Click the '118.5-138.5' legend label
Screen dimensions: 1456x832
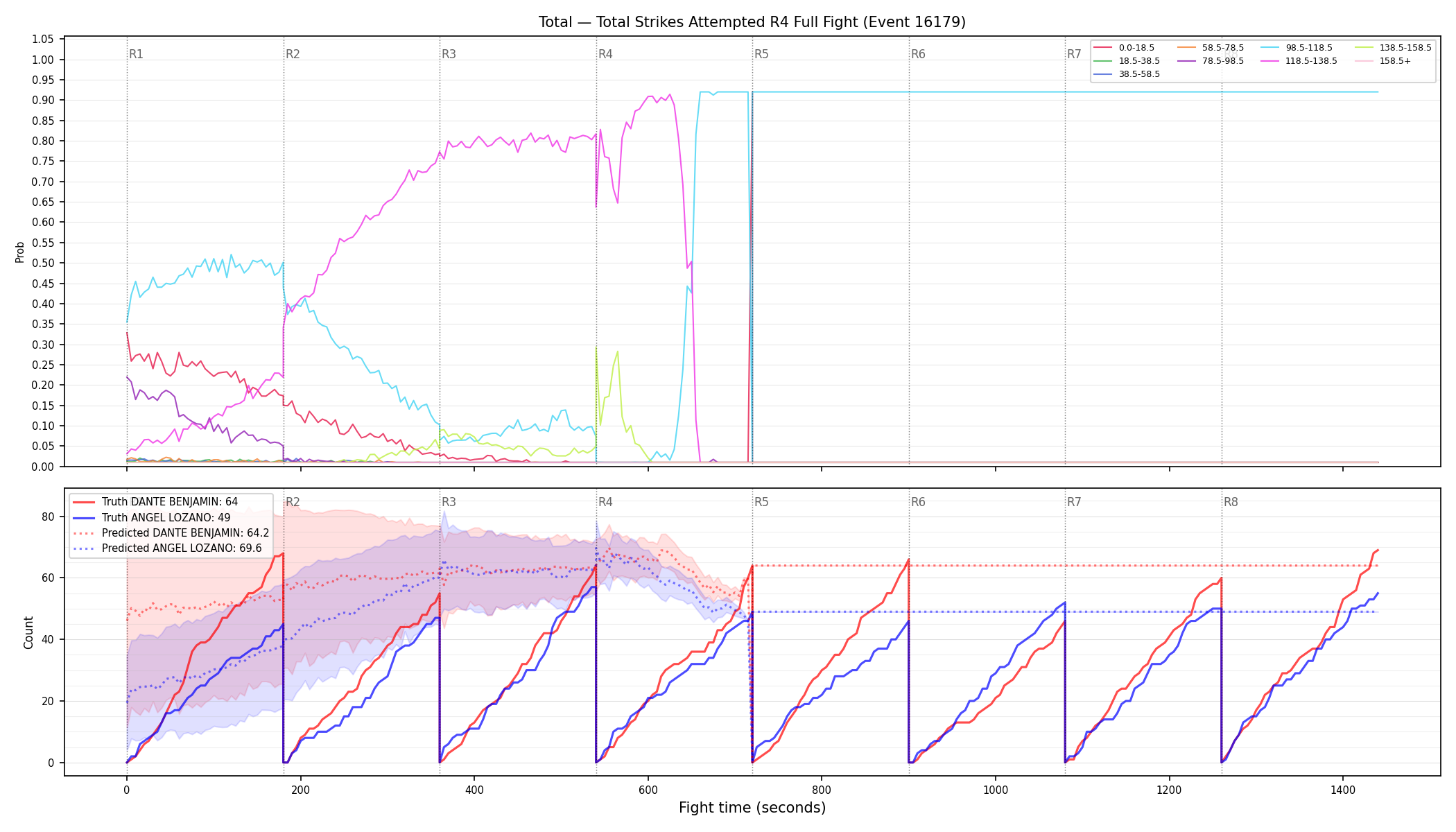1311,61
